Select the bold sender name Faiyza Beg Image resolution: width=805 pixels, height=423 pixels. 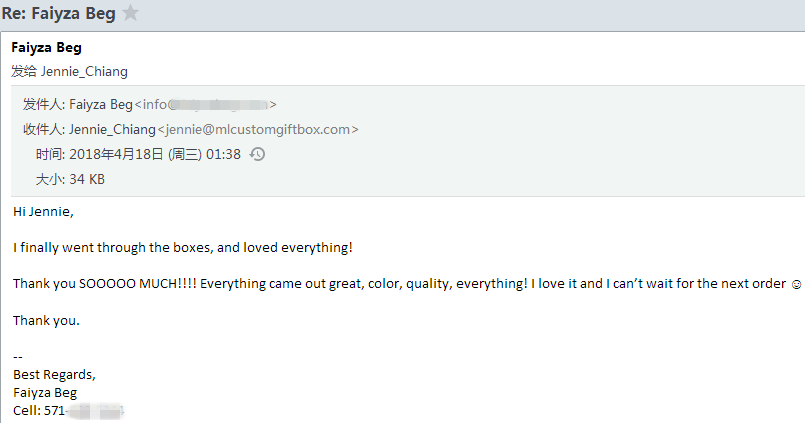(45, 48)
